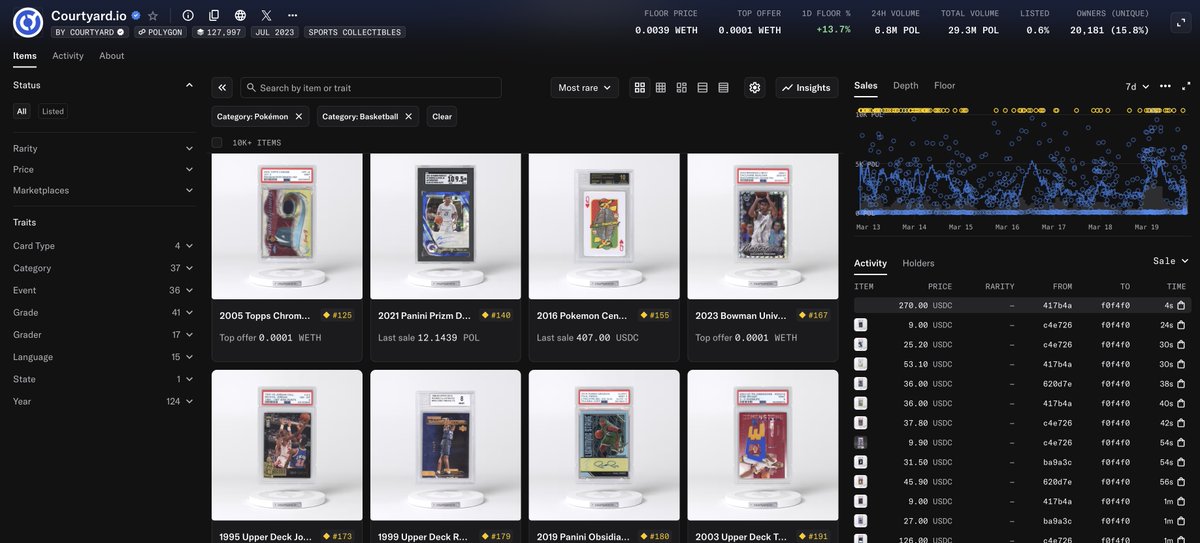Image resolution: width=1200 pixels, height=543 pixels.
Task: Select the Listed status filter
Action: coord(53,111)
